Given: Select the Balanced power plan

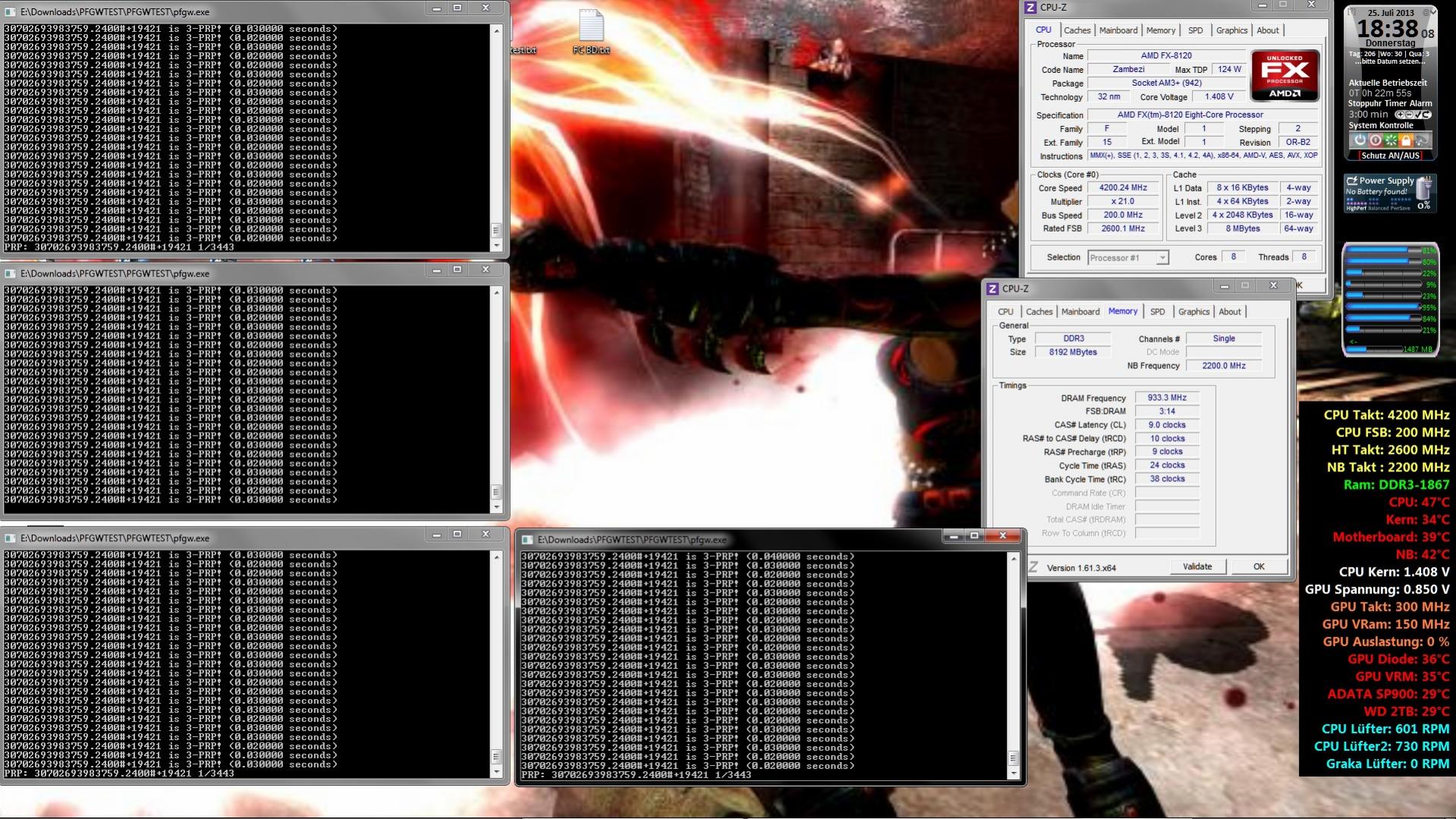Looking at the screenshot, I should 1378,208.
